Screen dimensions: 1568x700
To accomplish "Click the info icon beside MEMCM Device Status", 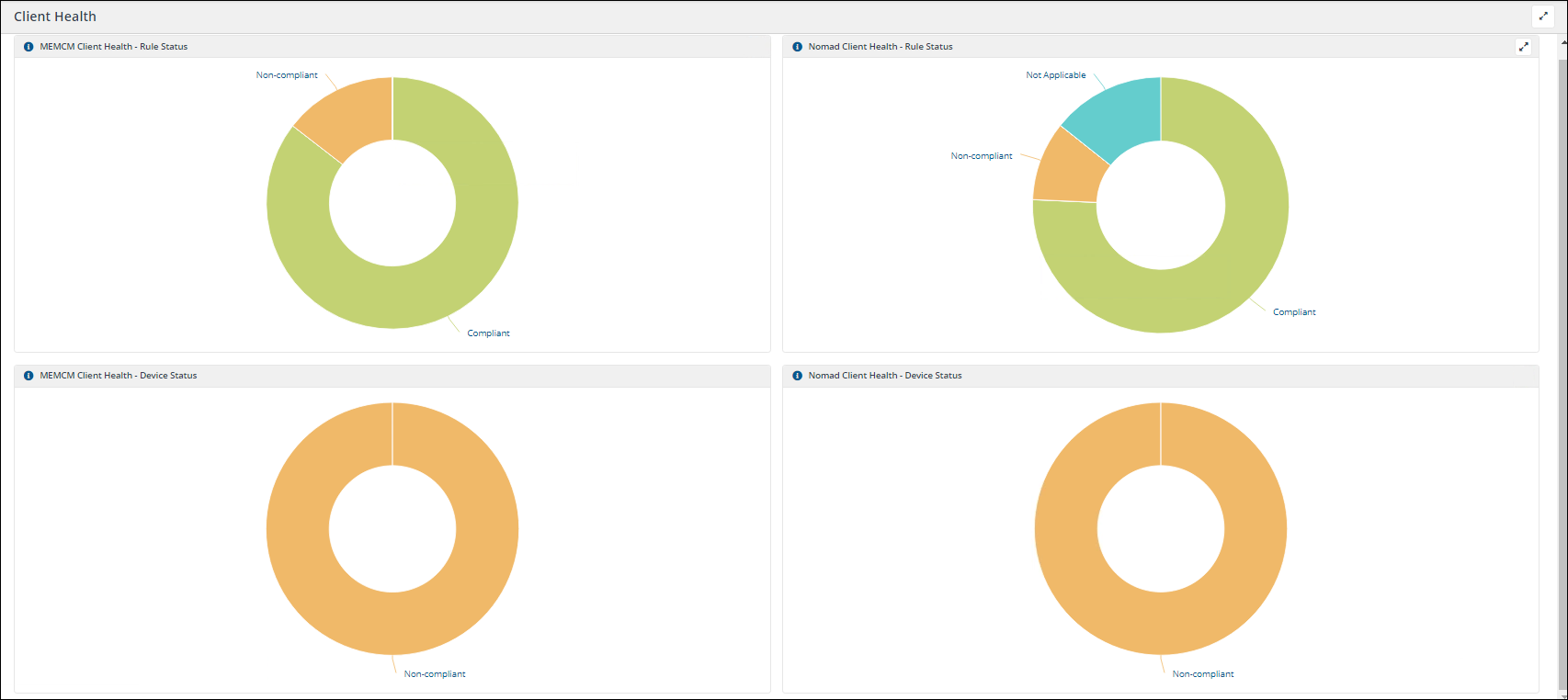I will point(28,376).
